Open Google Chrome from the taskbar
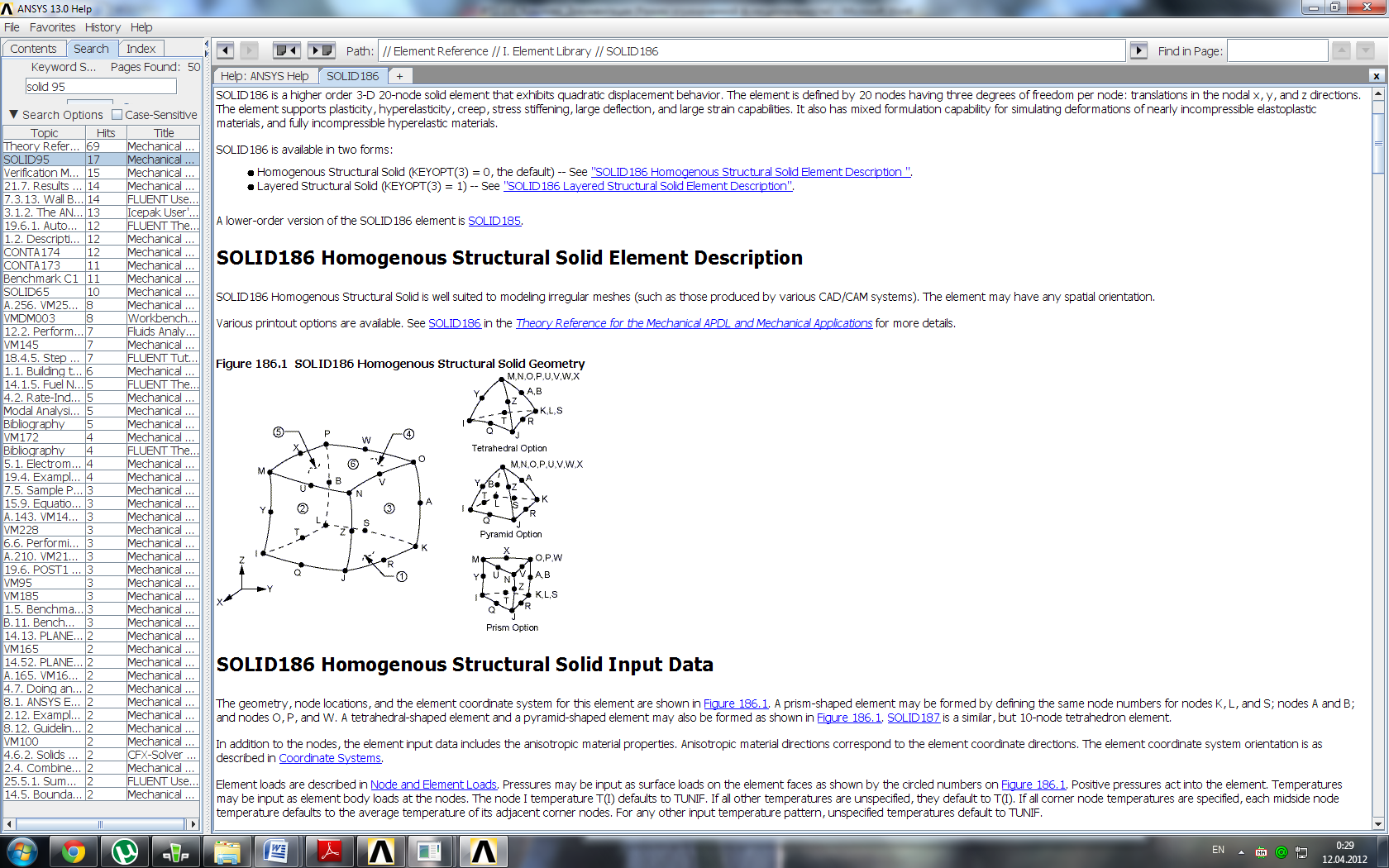 click(x=74, y=851)
